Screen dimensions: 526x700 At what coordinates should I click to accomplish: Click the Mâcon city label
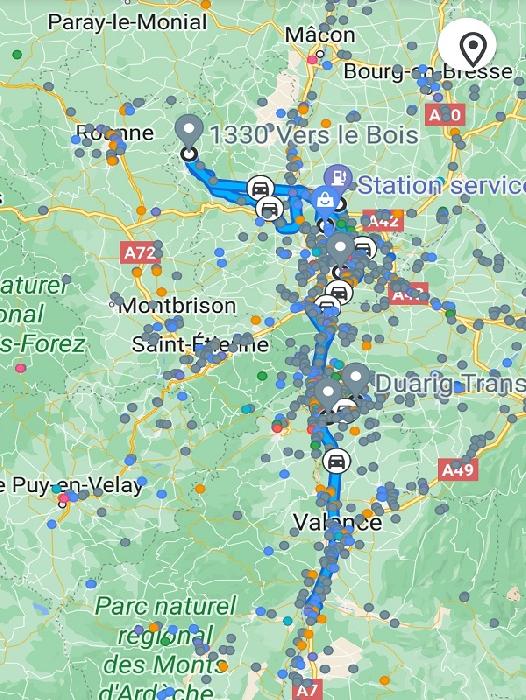coord(320,34)
